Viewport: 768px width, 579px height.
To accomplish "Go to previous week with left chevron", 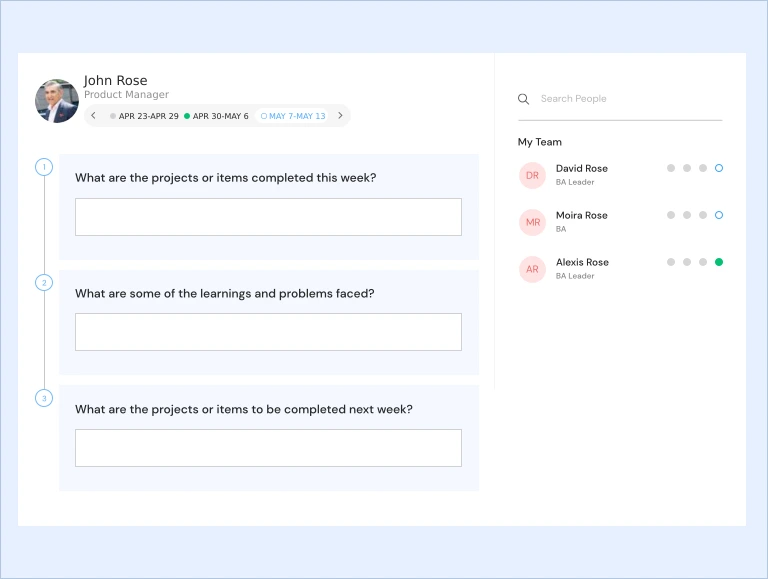I will [x=94, y=116].
